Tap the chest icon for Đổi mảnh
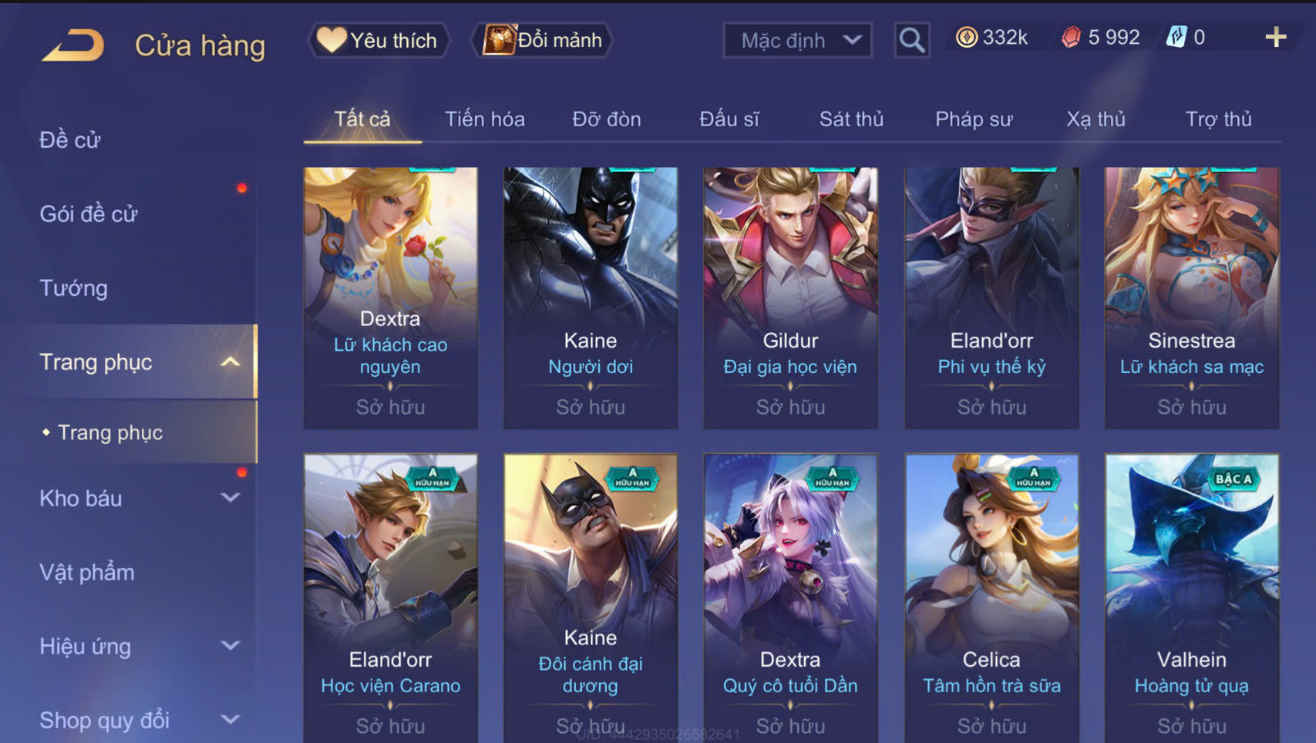Viewport: 1316px width, 743px height. click(499, 40)
